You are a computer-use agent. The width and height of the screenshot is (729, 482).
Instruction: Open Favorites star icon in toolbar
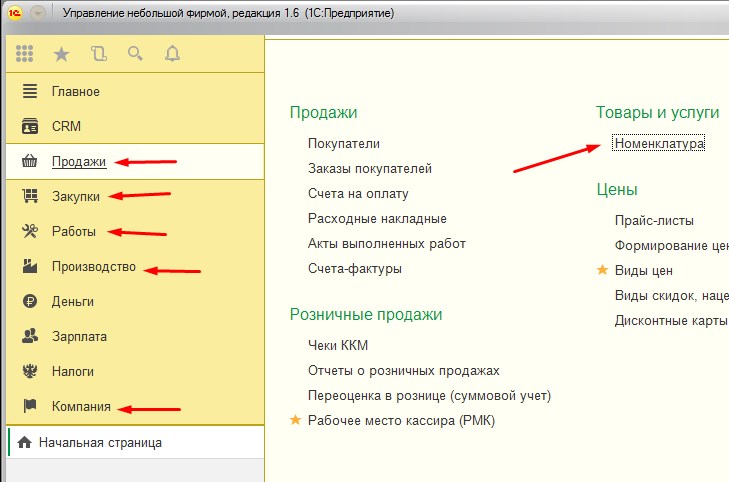click(62, 54)
